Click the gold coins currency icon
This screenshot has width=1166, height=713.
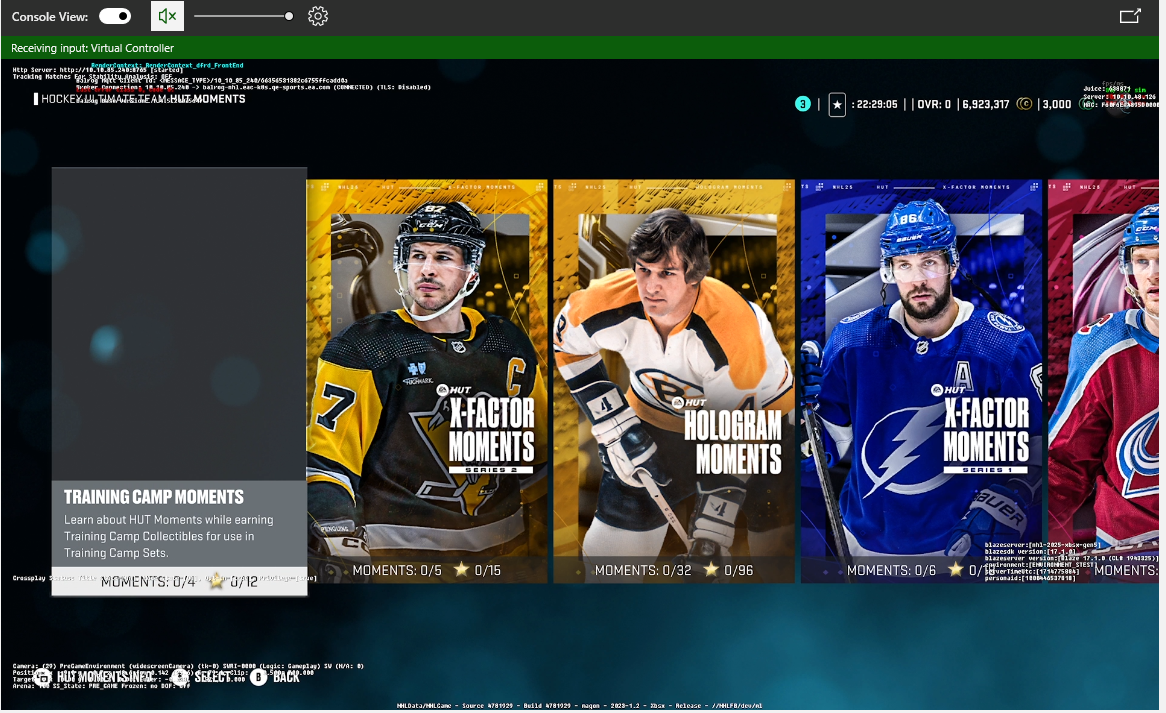point(1024,104)
